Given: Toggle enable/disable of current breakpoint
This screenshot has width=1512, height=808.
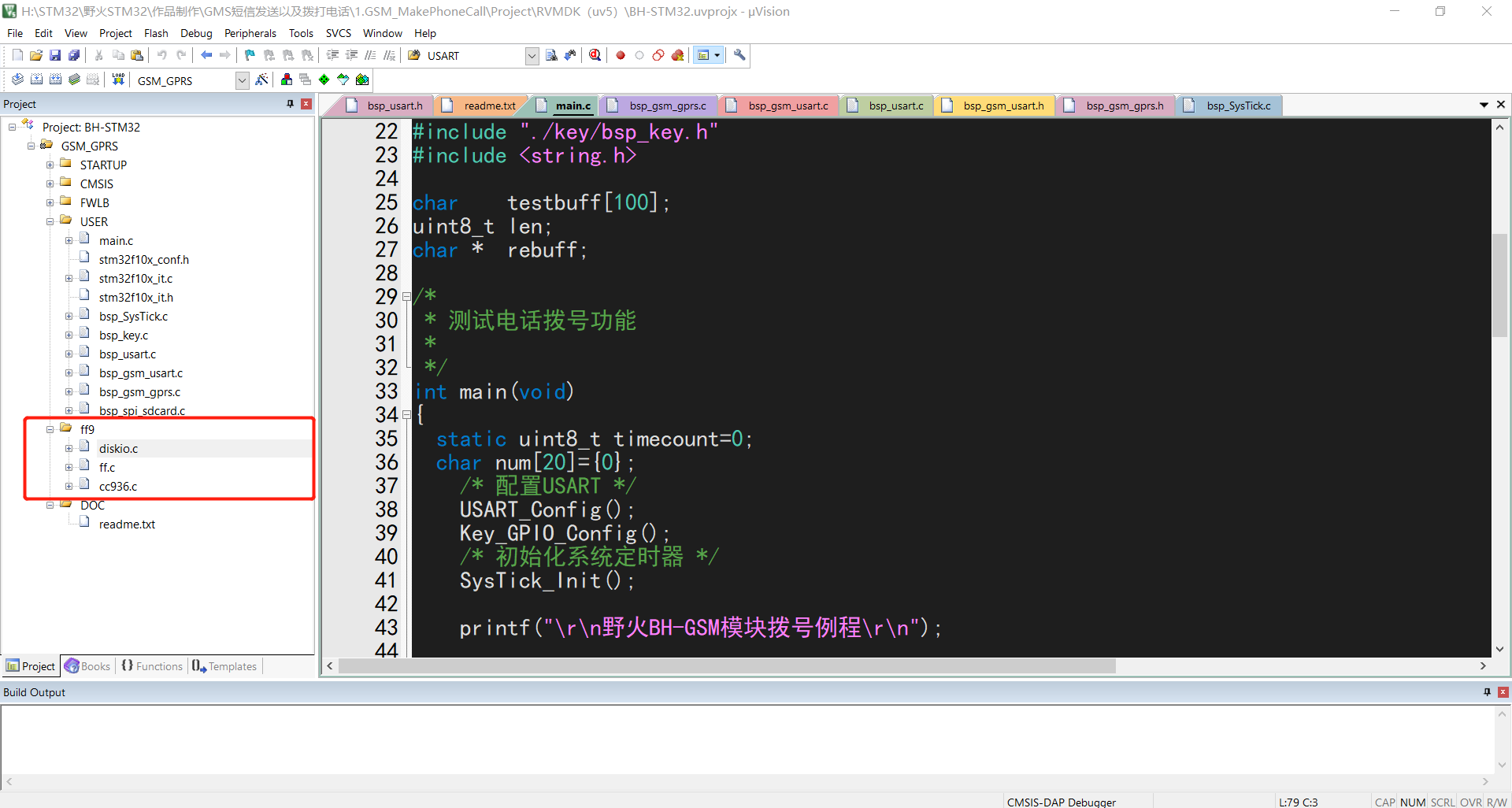Looking at the screenshot, I should (x=639, y=55).
